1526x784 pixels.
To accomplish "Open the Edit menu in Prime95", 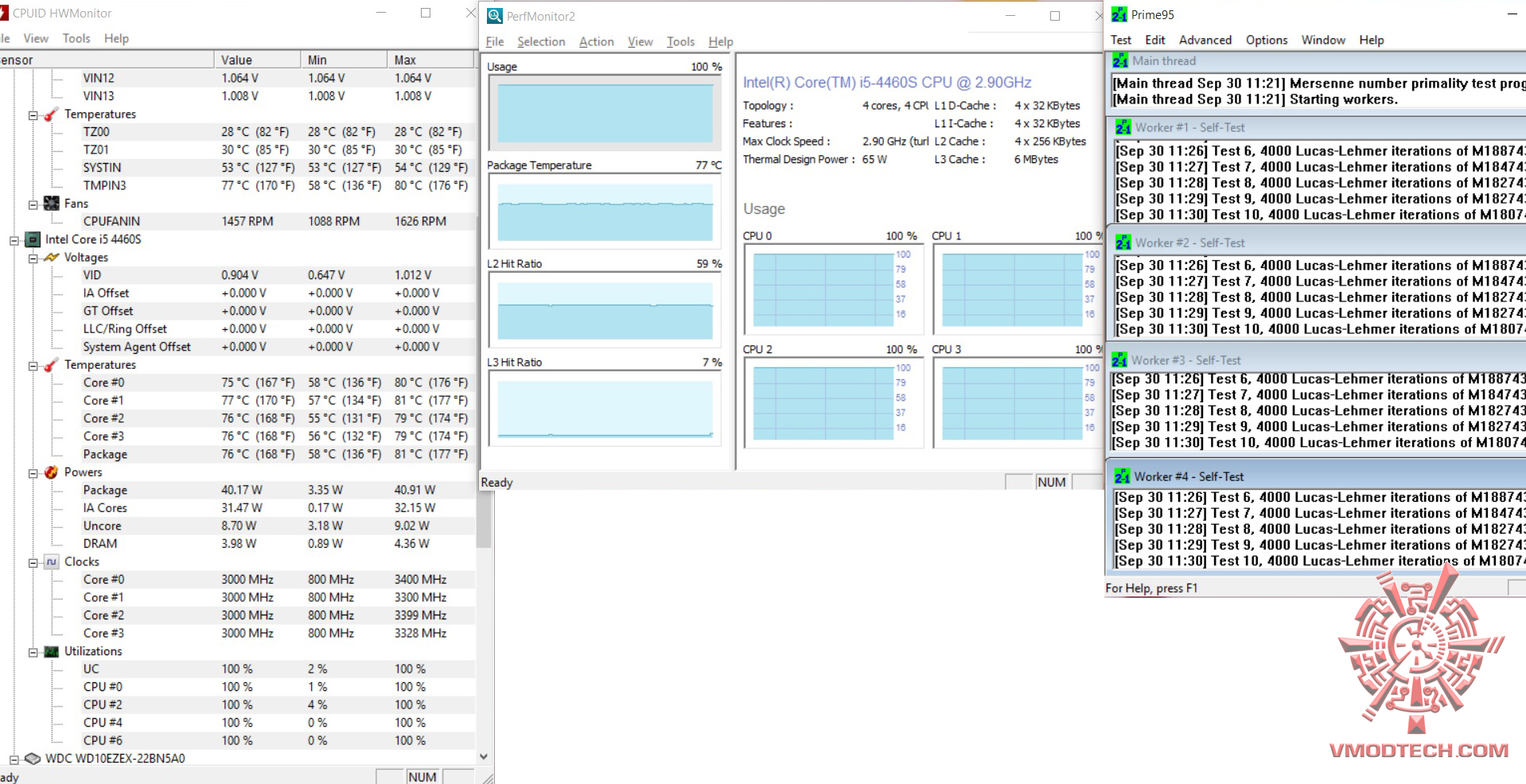I will click(x=1154, y=40).
